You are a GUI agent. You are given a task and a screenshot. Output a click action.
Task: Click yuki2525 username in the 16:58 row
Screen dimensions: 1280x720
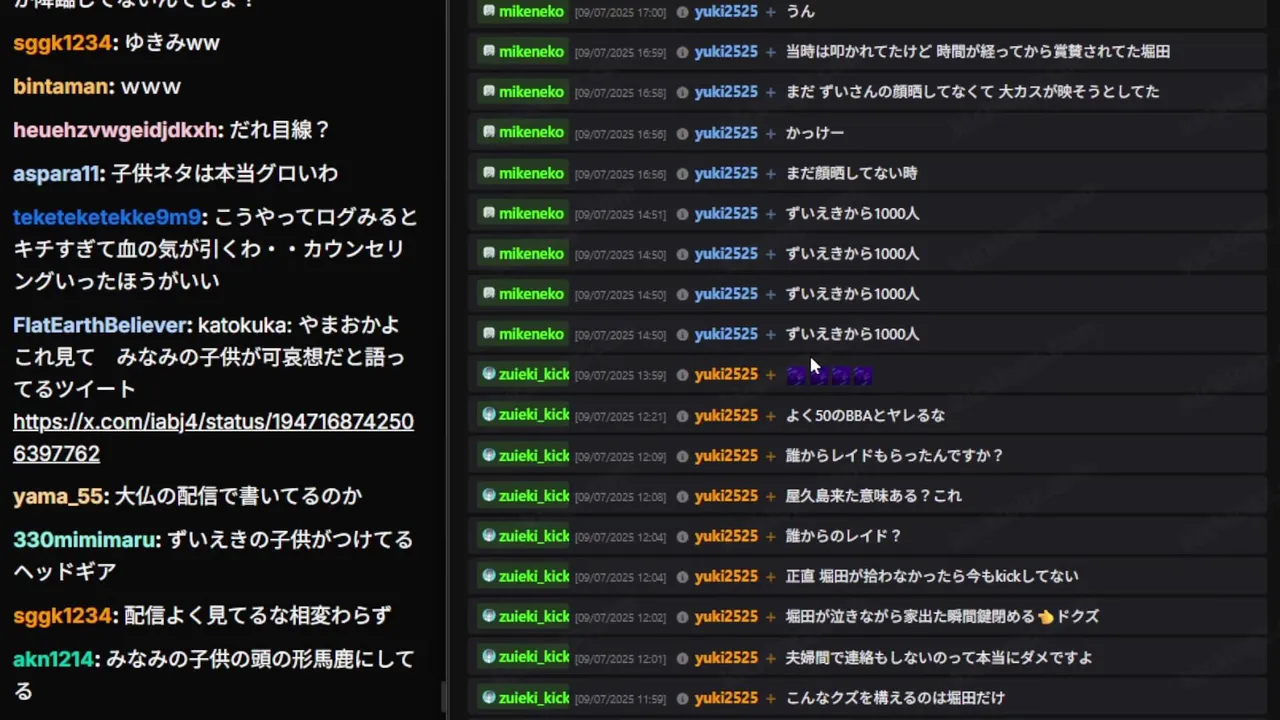point(726,92)
